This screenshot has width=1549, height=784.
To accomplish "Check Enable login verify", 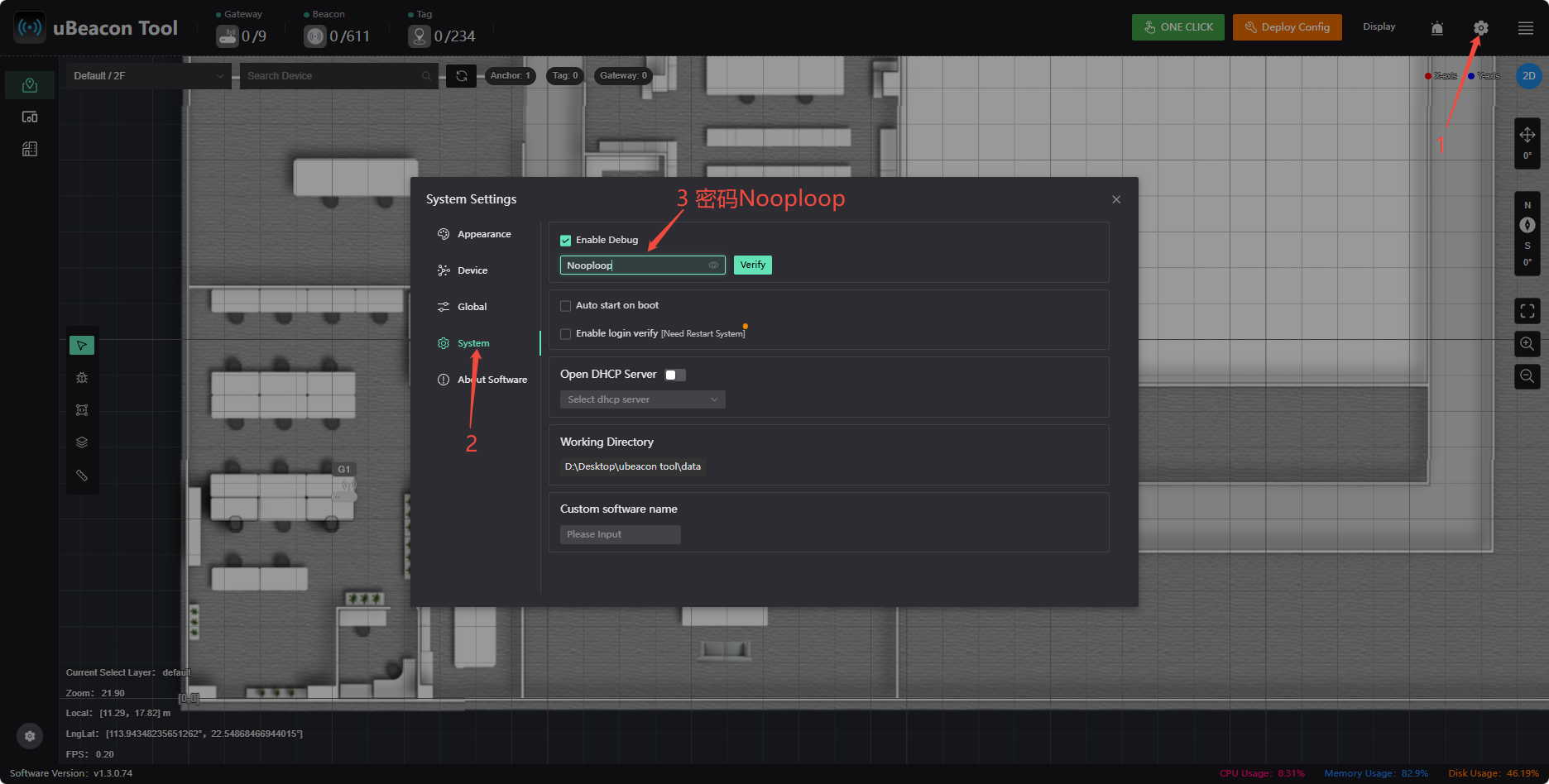I will [x=566, y=334].
